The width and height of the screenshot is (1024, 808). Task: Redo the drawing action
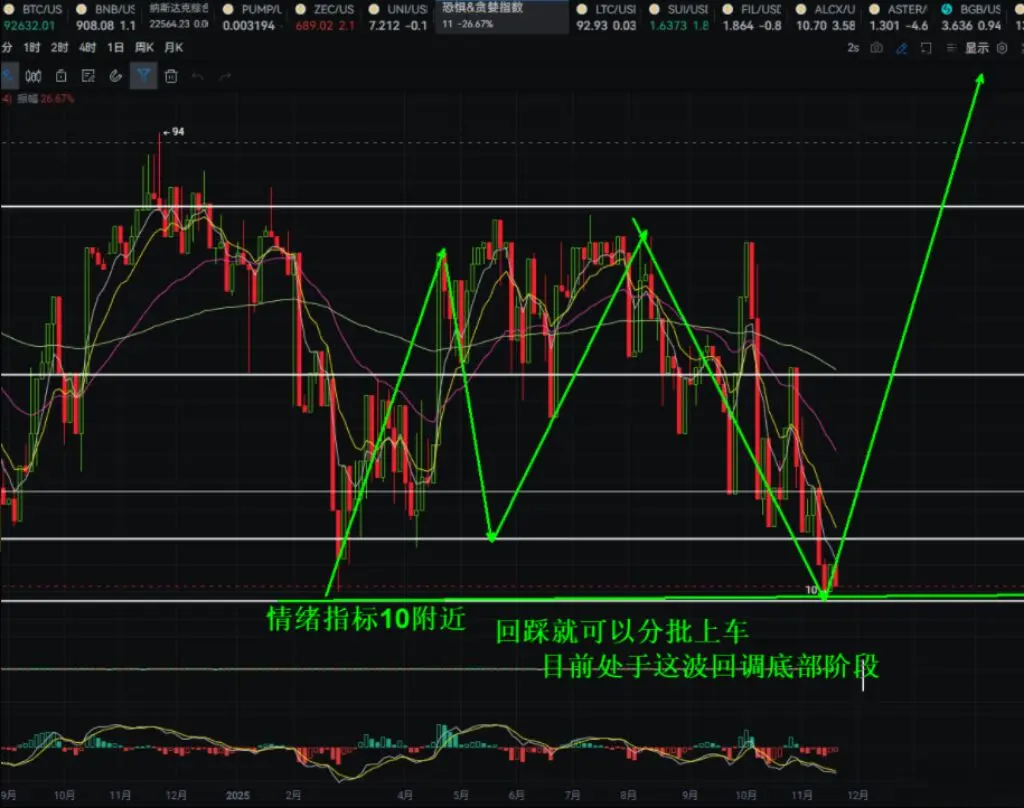[x=225, y=76]
